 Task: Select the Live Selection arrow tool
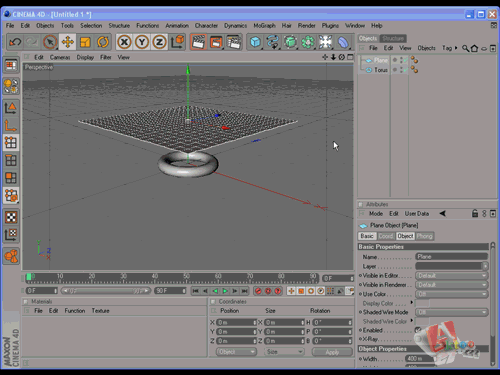[x=50, y=42]
